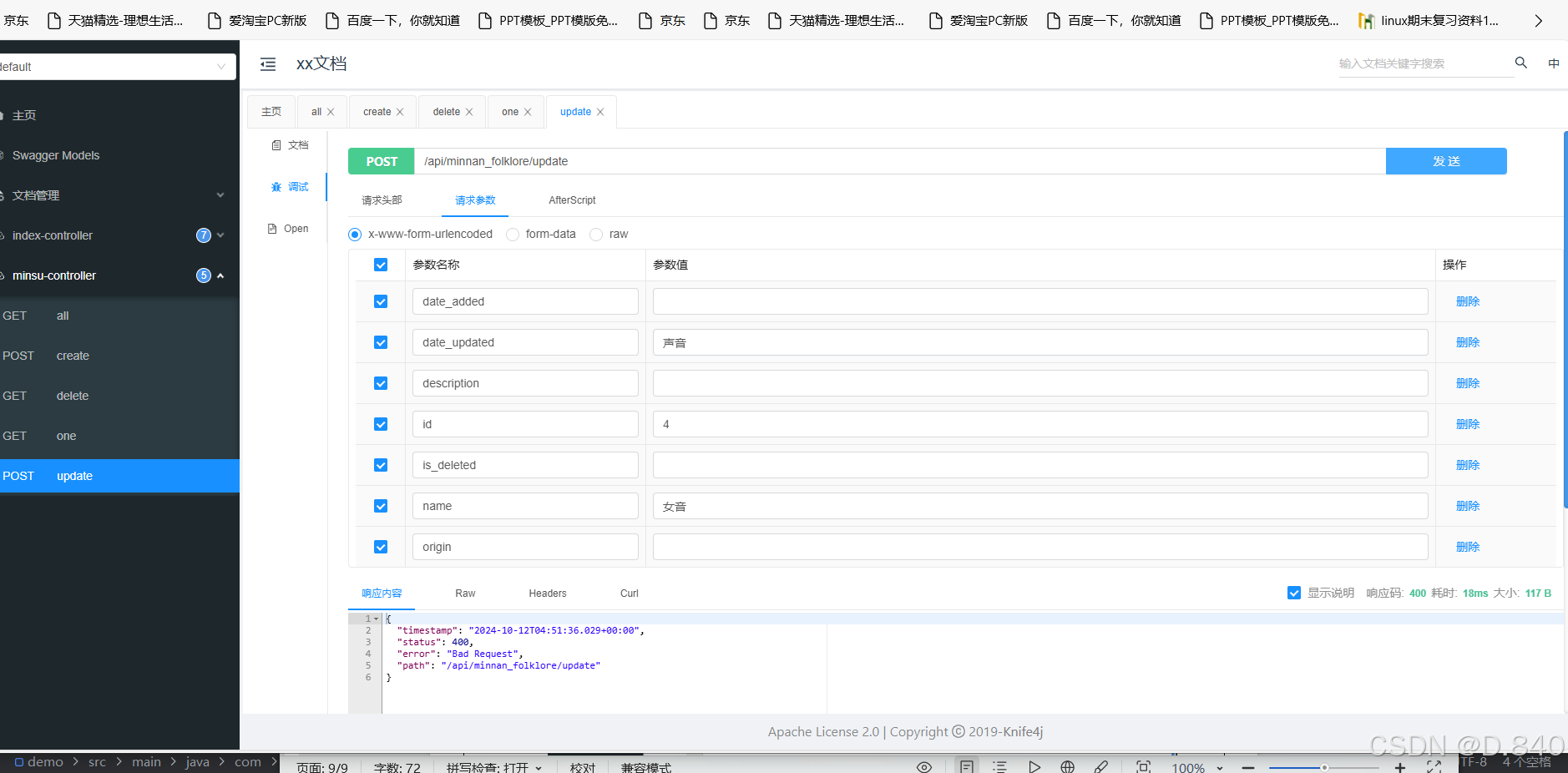Viewport: 1568px width, 773px height.
Task: Click the 发送 send button
Action: (x=1445, y=161)
